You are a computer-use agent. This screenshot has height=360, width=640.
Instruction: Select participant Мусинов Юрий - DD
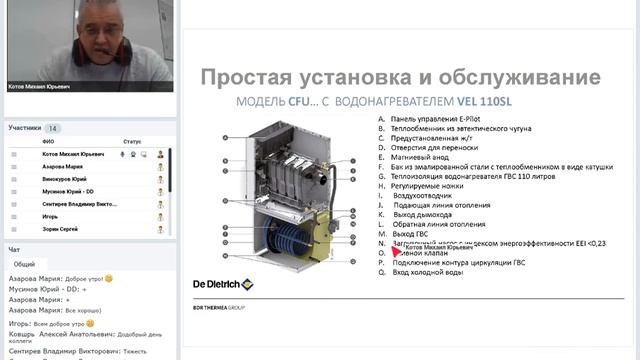tap(68, 191)
